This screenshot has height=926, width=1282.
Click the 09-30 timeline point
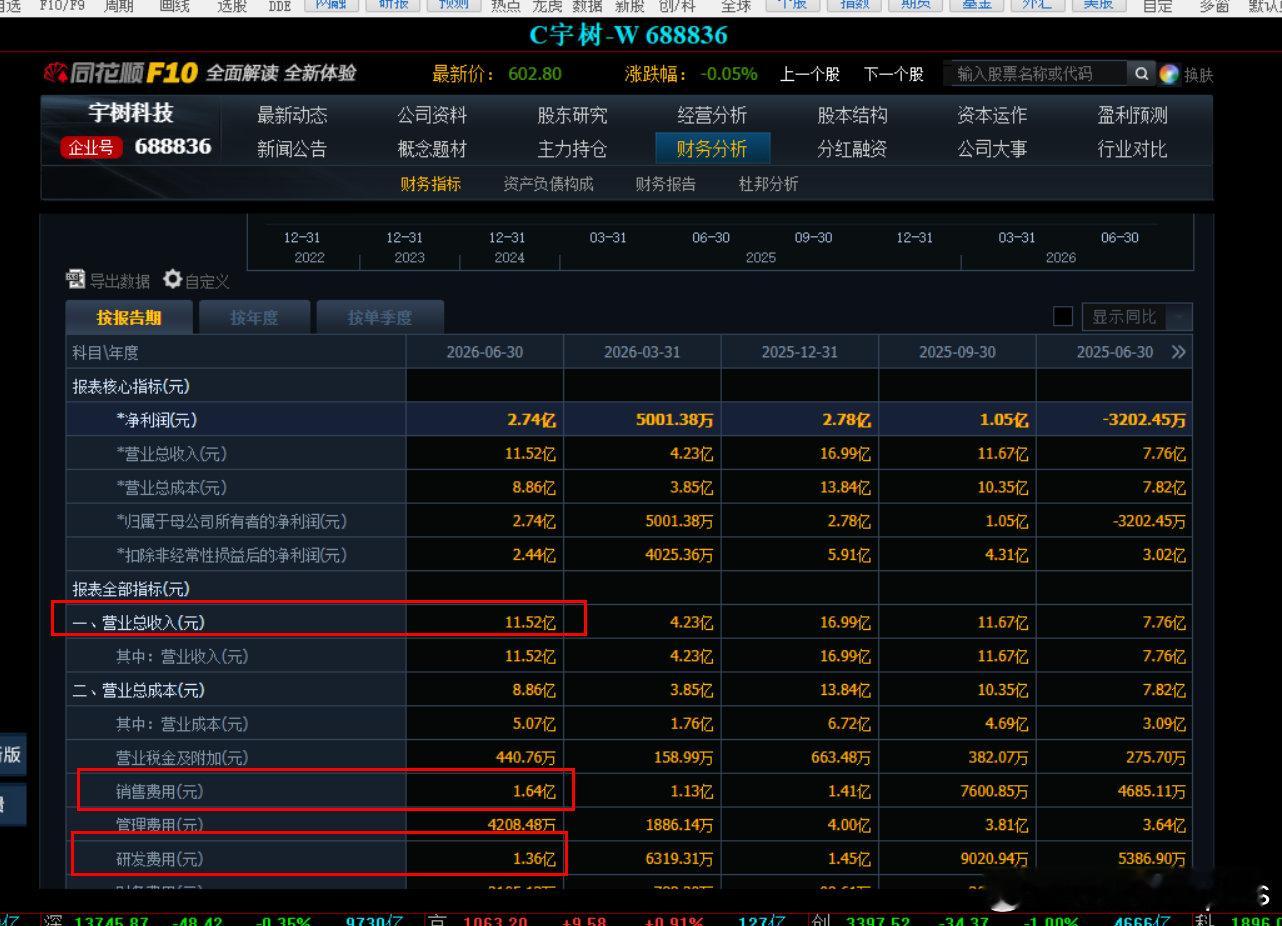point(813,238)
